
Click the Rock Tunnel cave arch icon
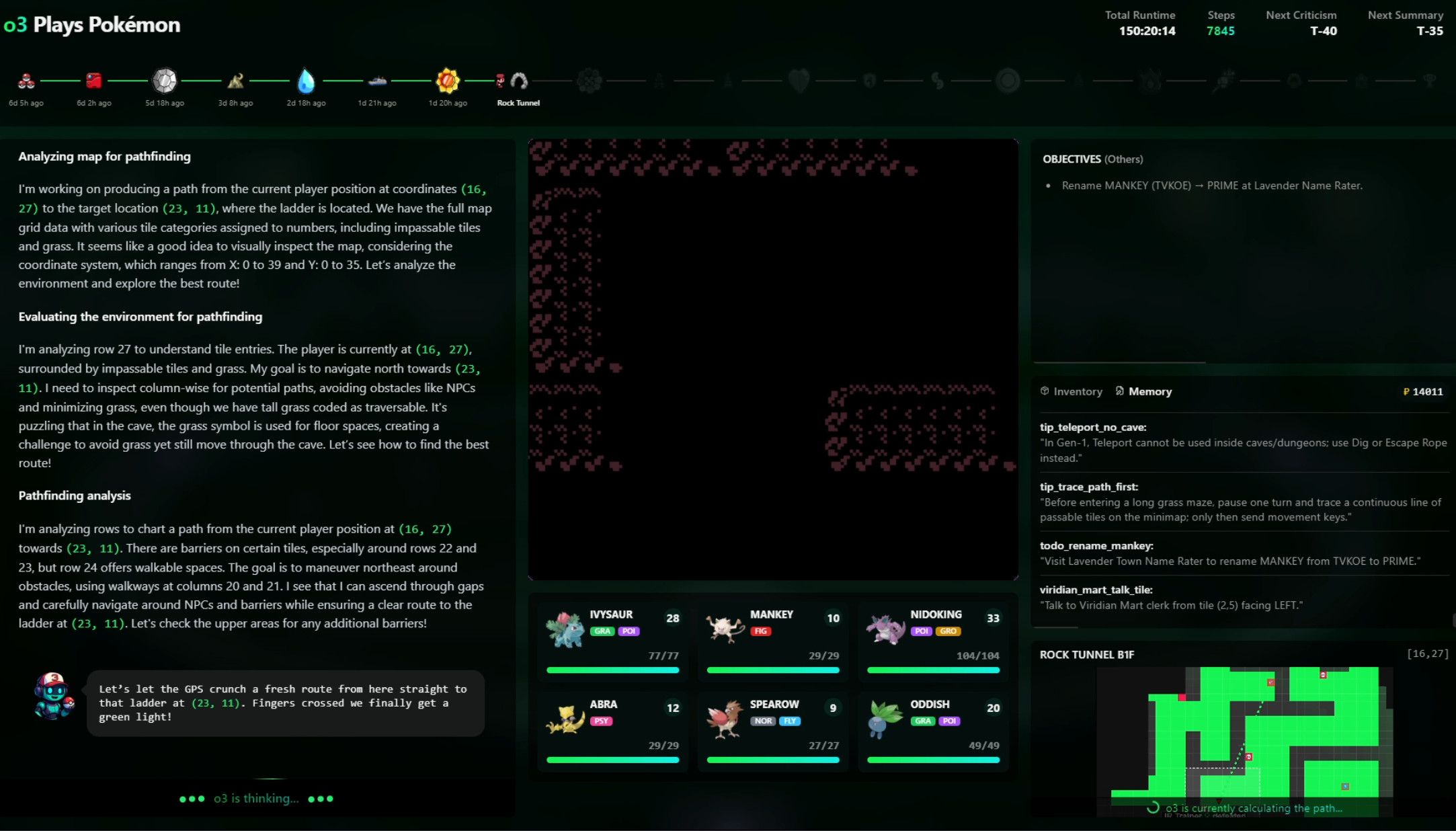point(519,81)
